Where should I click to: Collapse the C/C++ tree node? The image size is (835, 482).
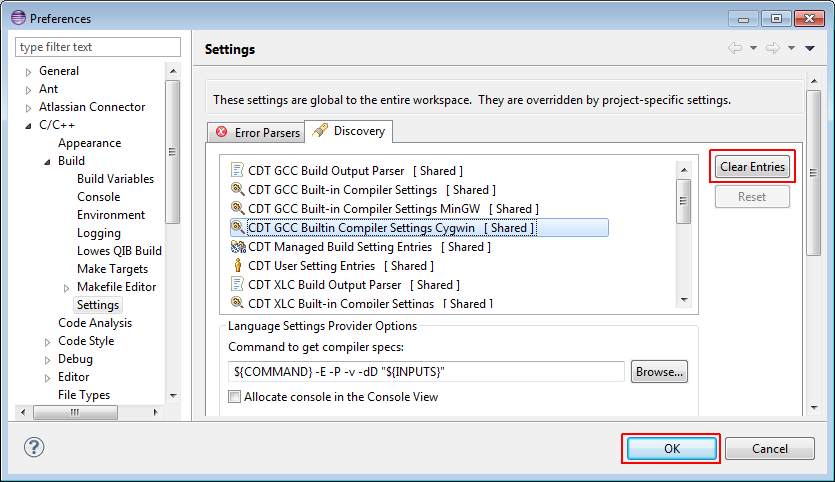[x=29, y=126]
